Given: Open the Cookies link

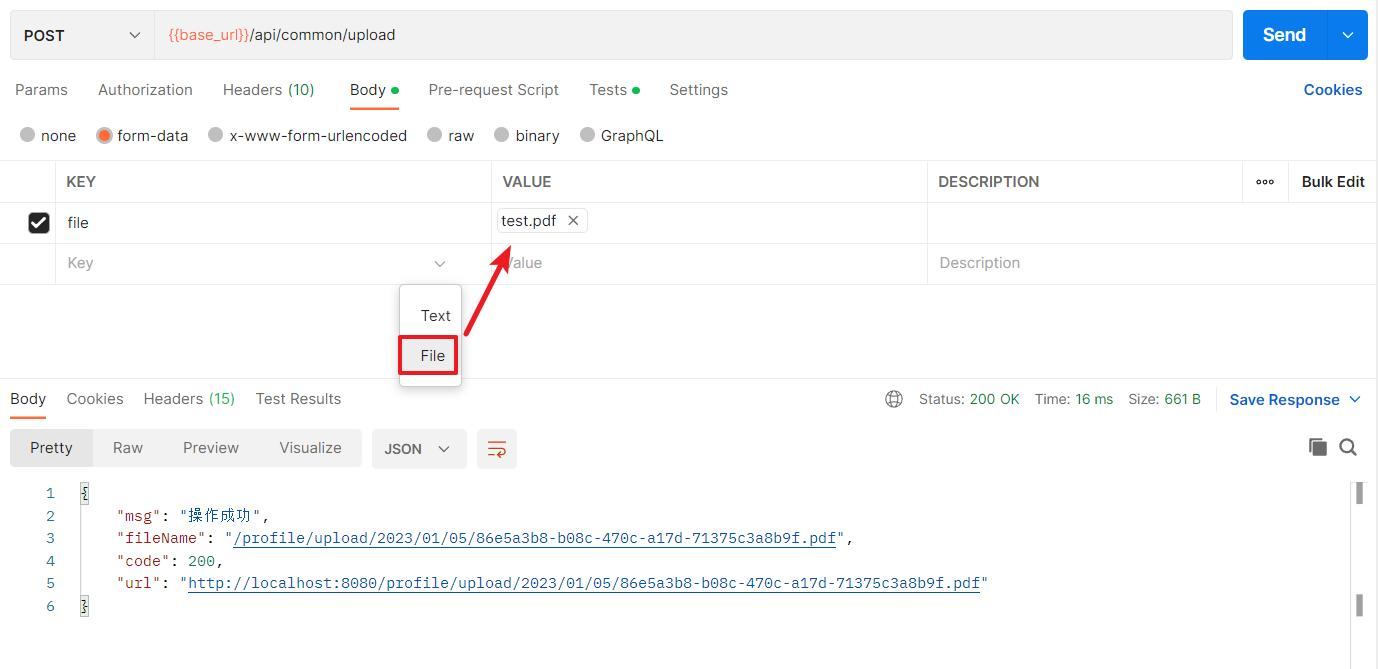Looking at the screenshot, I should coord(1332,90).
